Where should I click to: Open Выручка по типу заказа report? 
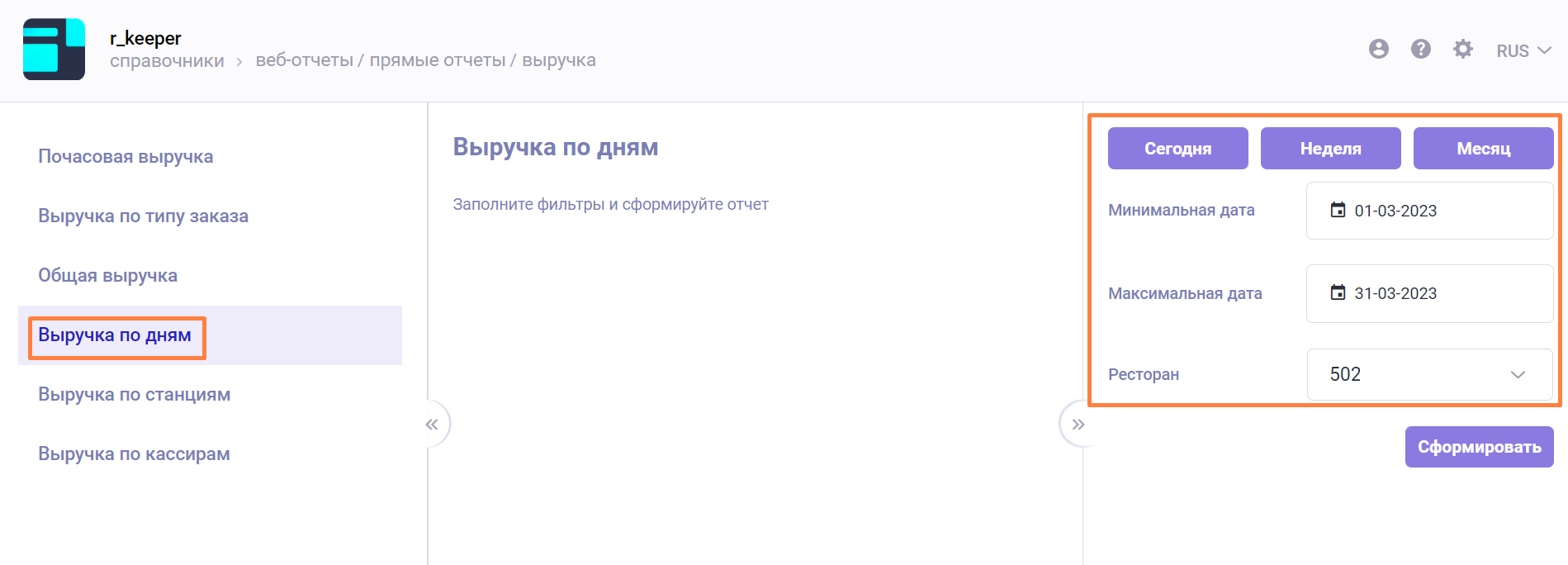tap(143, 216)
